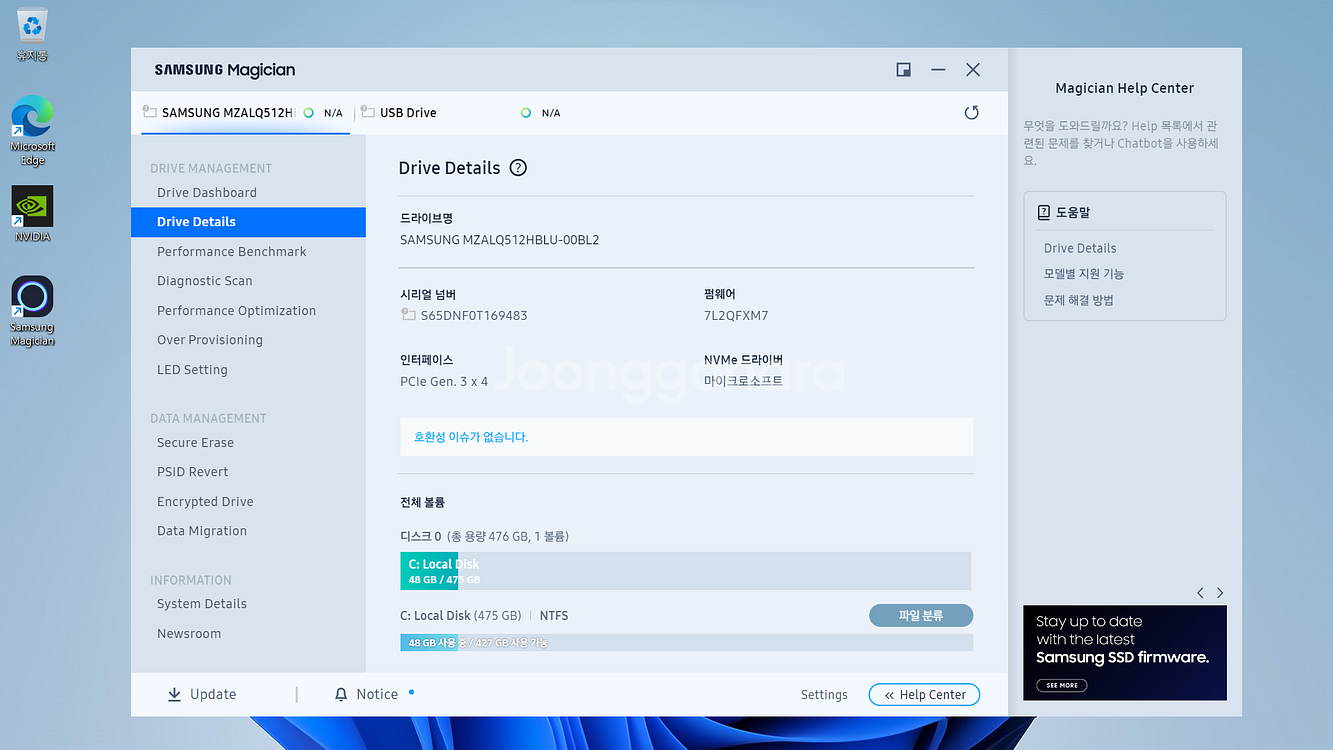Open Drive Dashboard in sidebar
Screen dimensions: 1333x750
click(x=207, y=193)
